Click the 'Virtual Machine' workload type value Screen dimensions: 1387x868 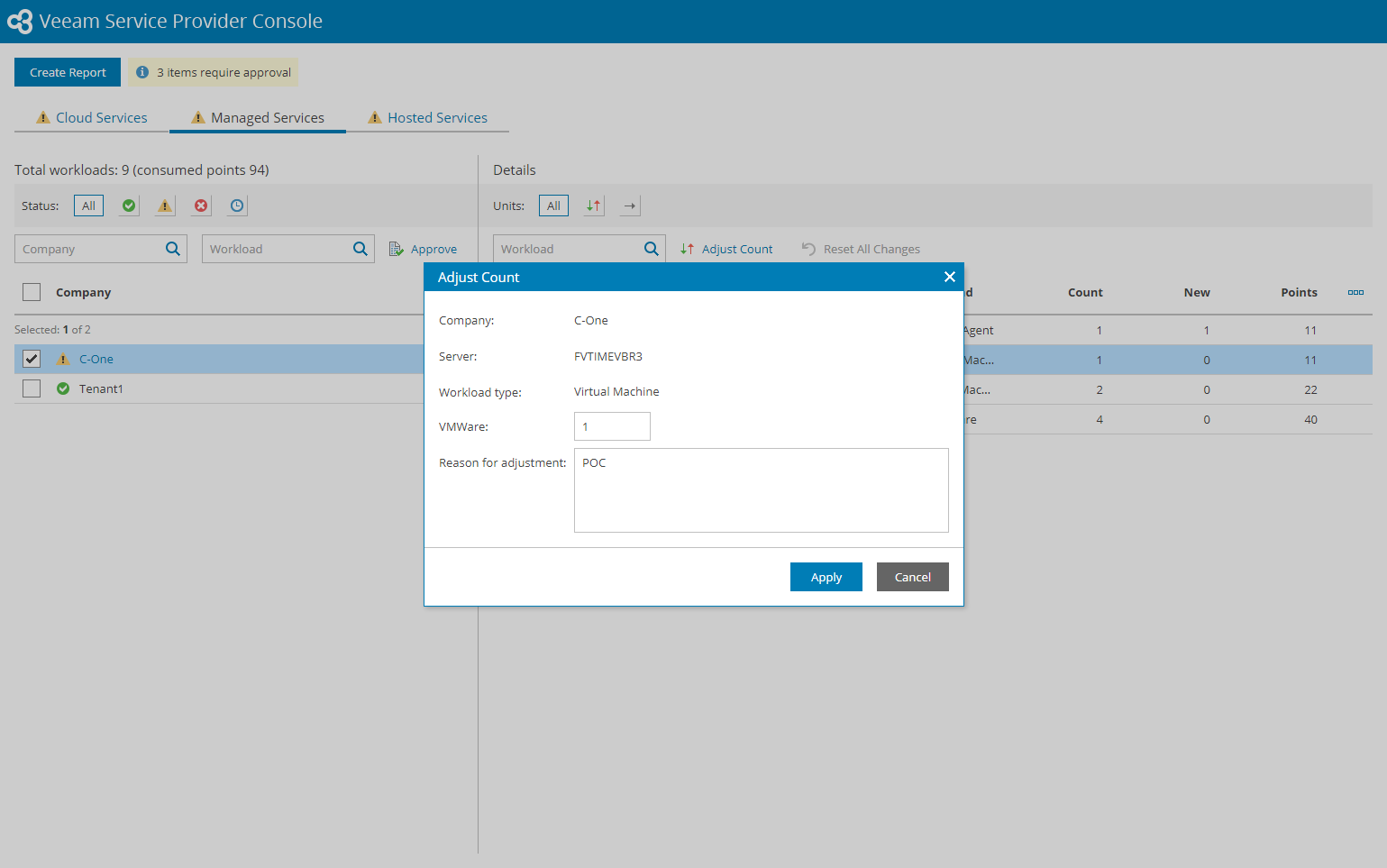pyautogui.click(x=616, y=391)
